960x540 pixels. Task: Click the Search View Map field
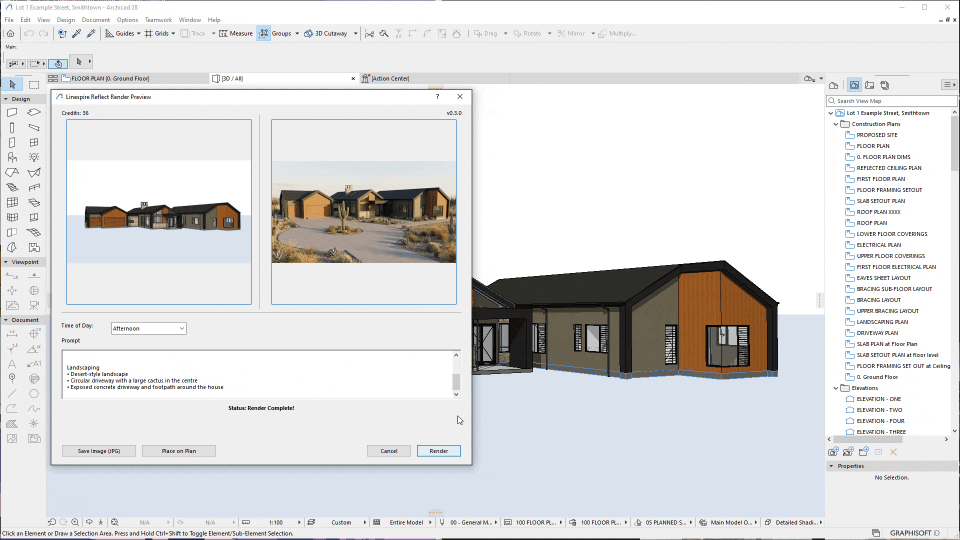point(890,101)
